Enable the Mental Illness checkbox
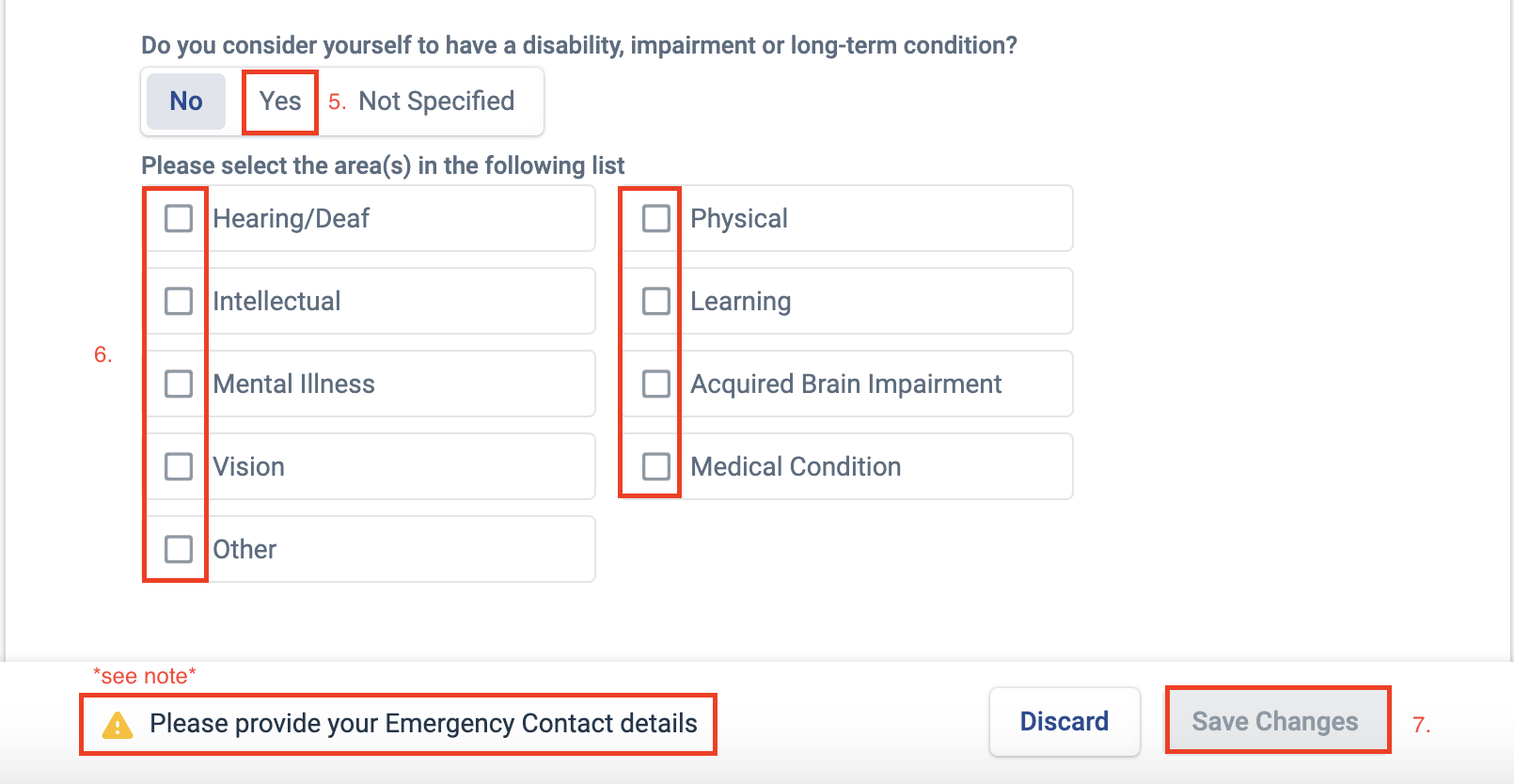 click(x=179, y=384)
